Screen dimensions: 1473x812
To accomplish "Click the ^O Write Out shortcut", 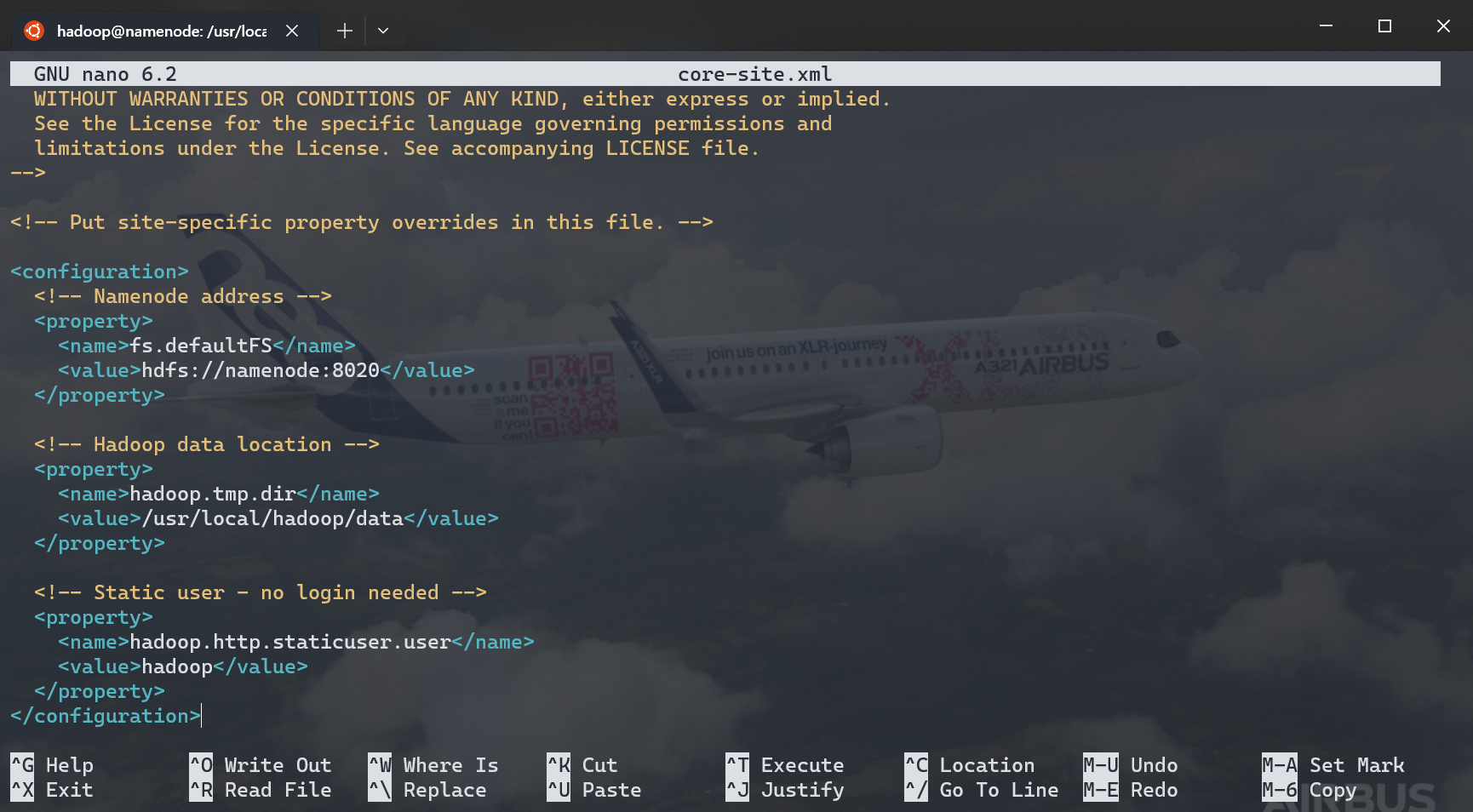I will 260,765.
